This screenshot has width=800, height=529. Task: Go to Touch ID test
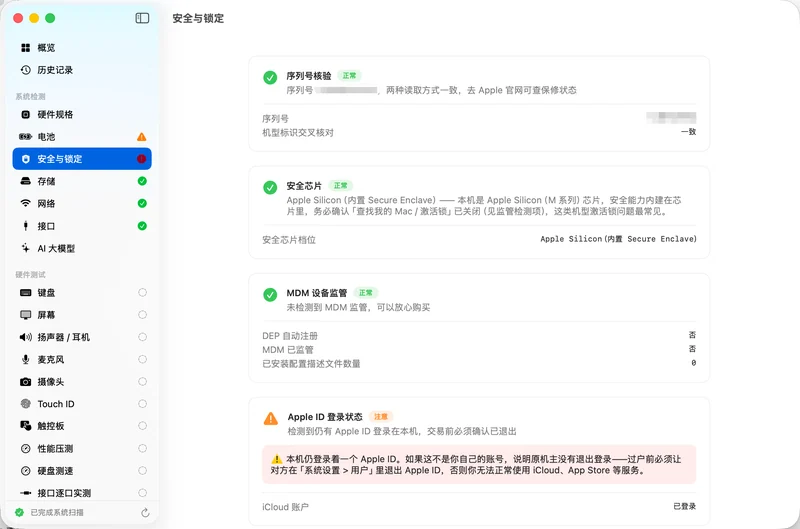(x=82, y=404)
